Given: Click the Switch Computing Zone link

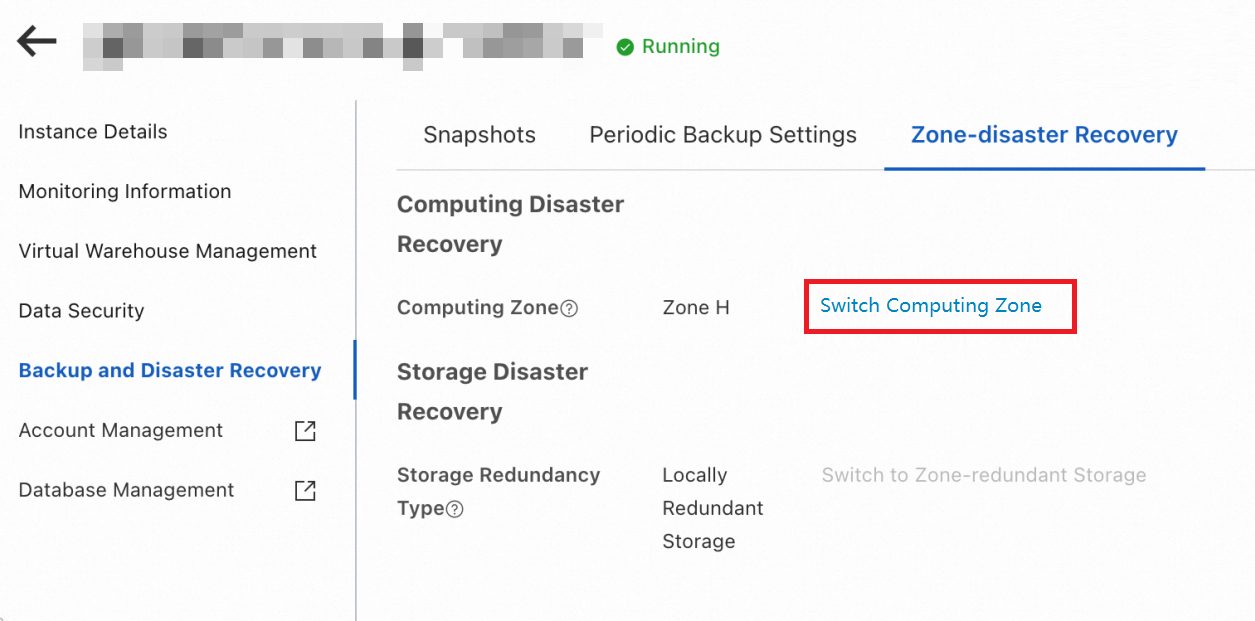Looking at the screenshot, I should 931,306.
